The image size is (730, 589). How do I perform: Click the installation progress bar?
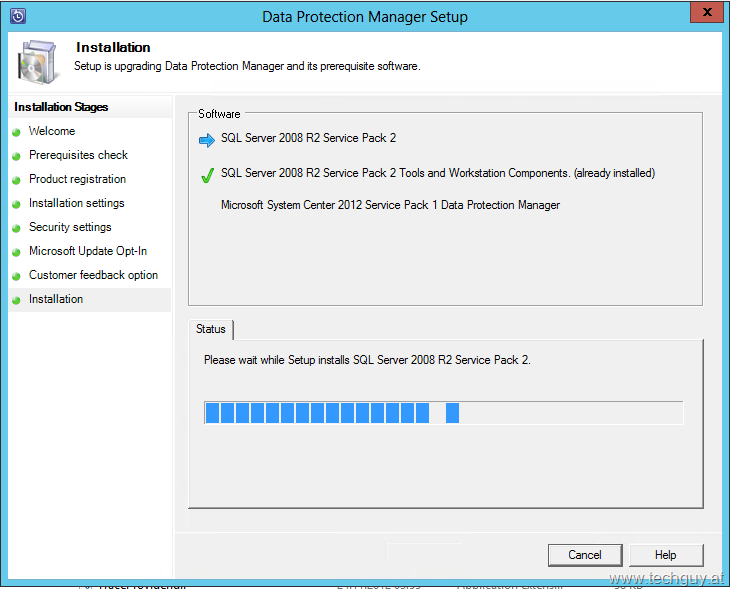(x=444, y=413)
